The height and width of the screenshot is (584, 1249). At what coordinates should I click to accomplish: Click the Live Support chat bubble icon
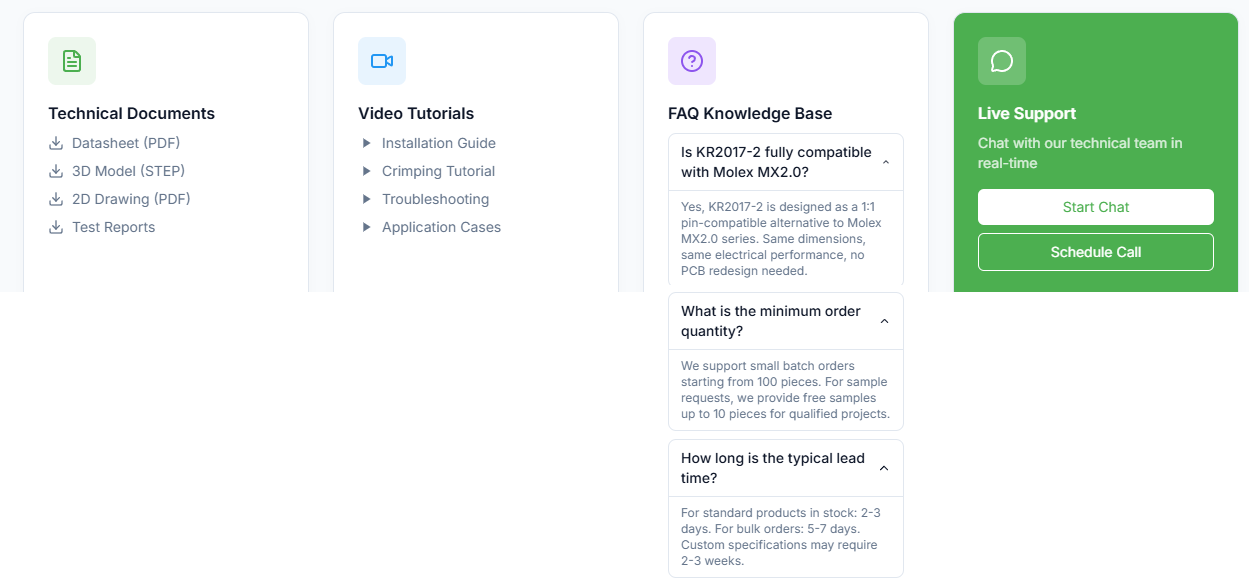1002,61
